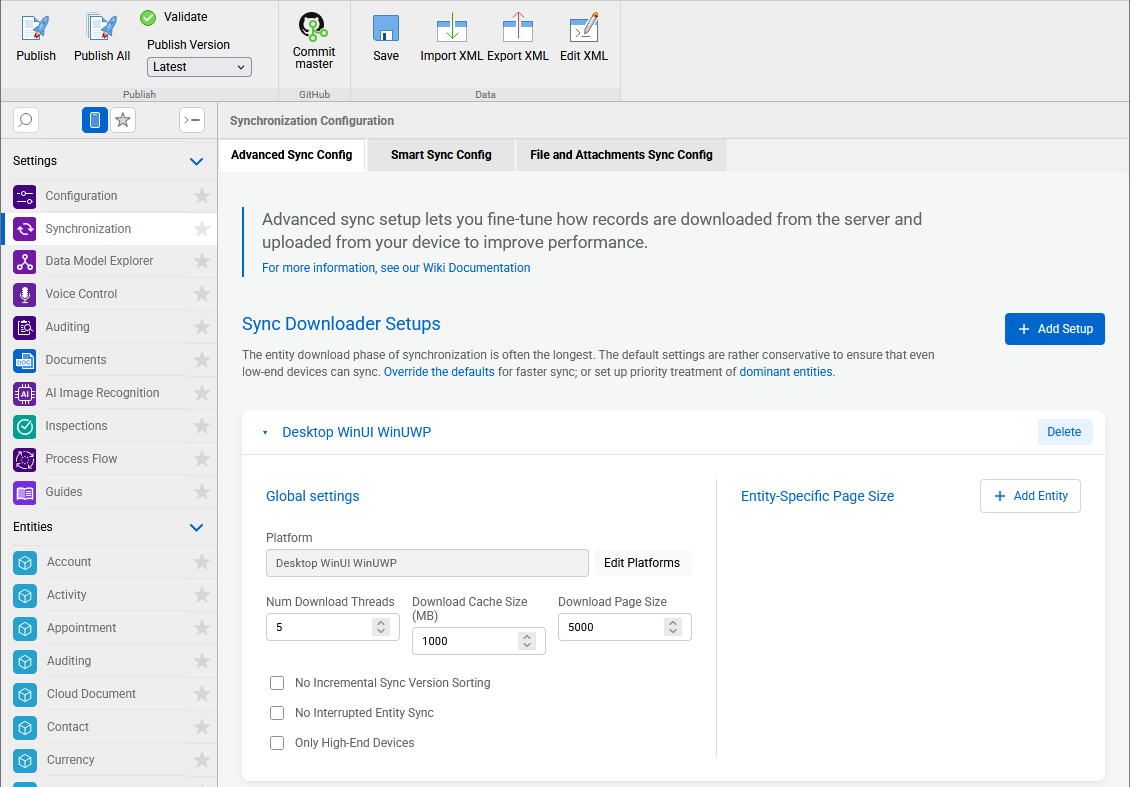The image size is (1137, 787).
Task: Increase Num Download Threads value
Action: click(381, 622)
